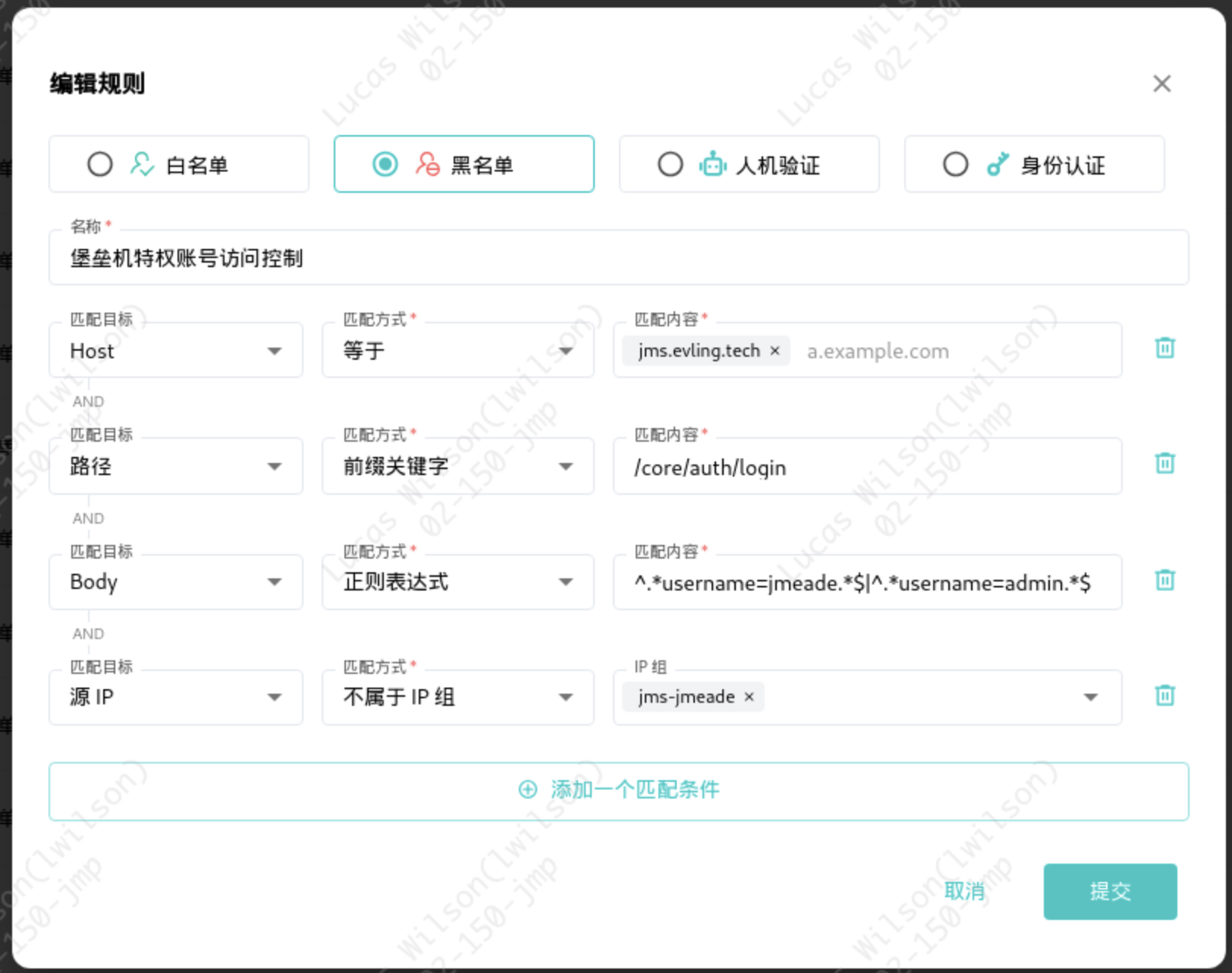Open the 等于 match method dropdown
This screenshot has height=973, width=1232.
tap(458, 351)
